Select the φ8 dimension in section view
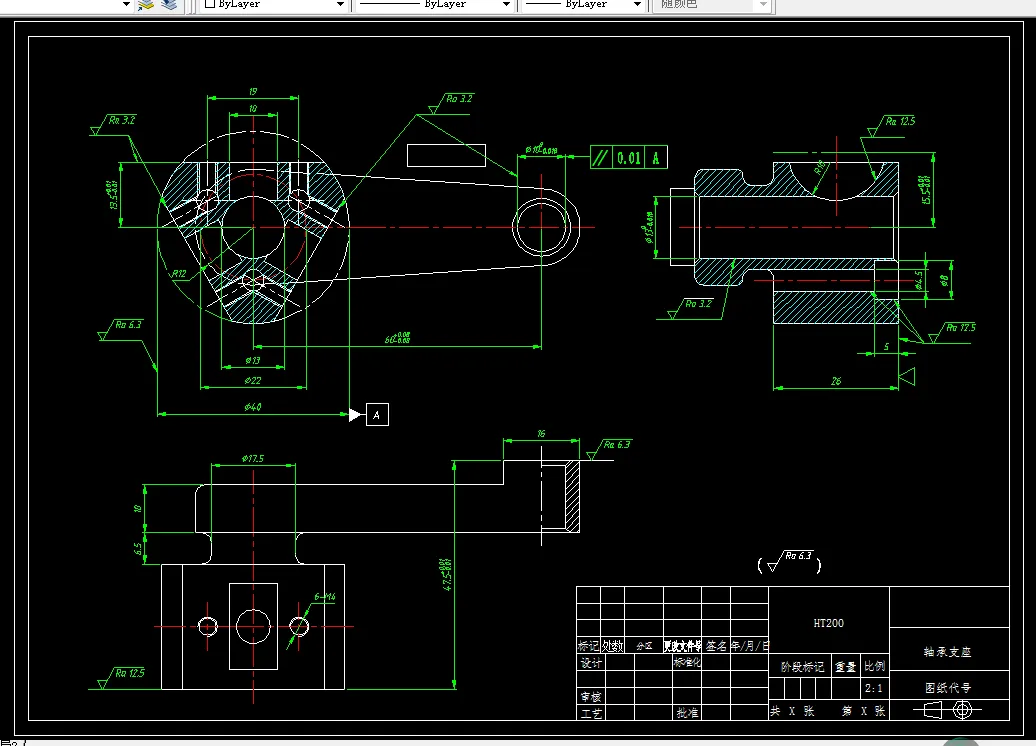 point(944,280)
